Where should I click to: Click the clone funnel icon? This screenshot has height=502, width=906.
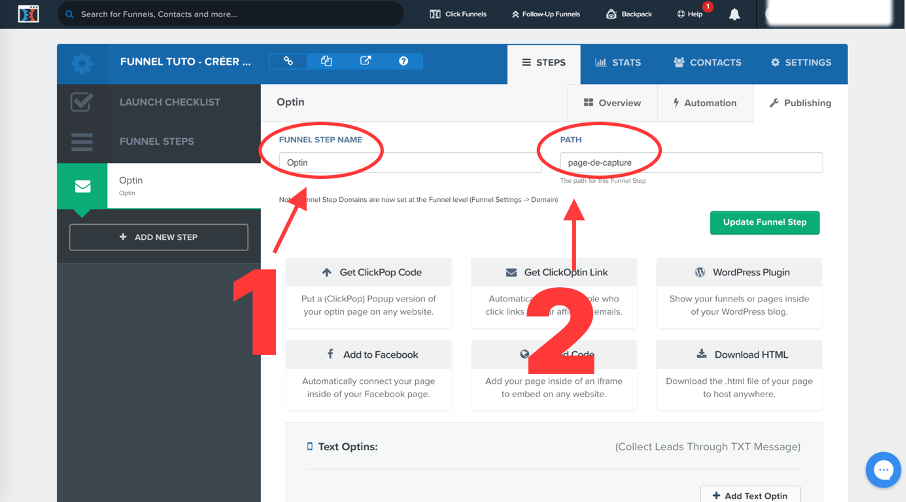[x=326, y=61]
